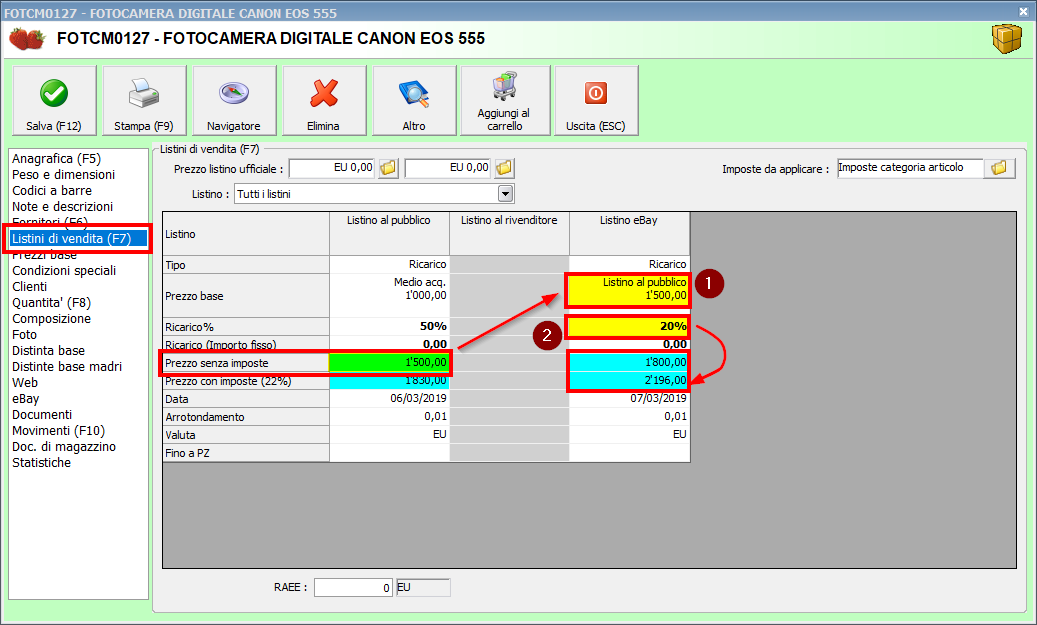
Task: Open the Web section in sidebar
Action: point(24,382)
